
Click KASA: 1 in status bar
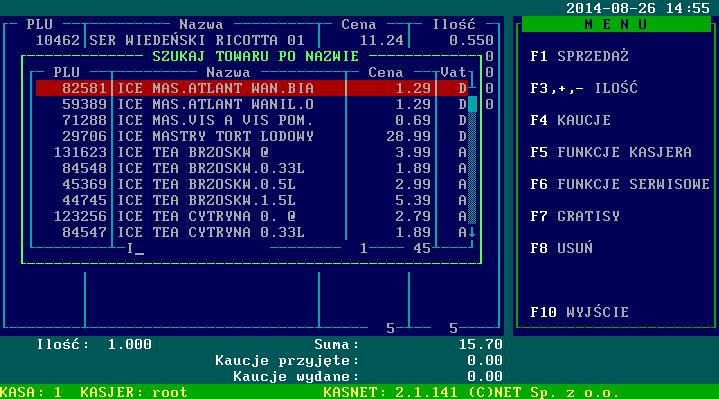pos(31,392)
